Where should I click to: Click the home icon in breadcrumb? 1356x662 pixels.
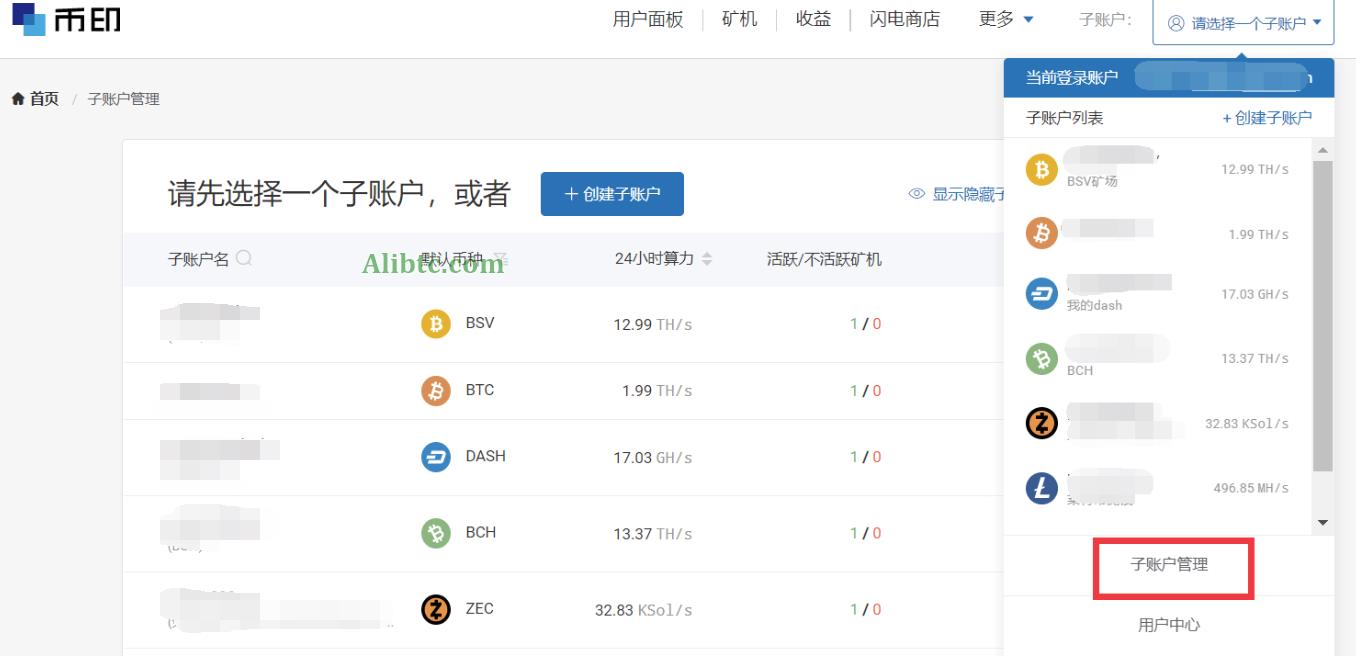point(18,98)
